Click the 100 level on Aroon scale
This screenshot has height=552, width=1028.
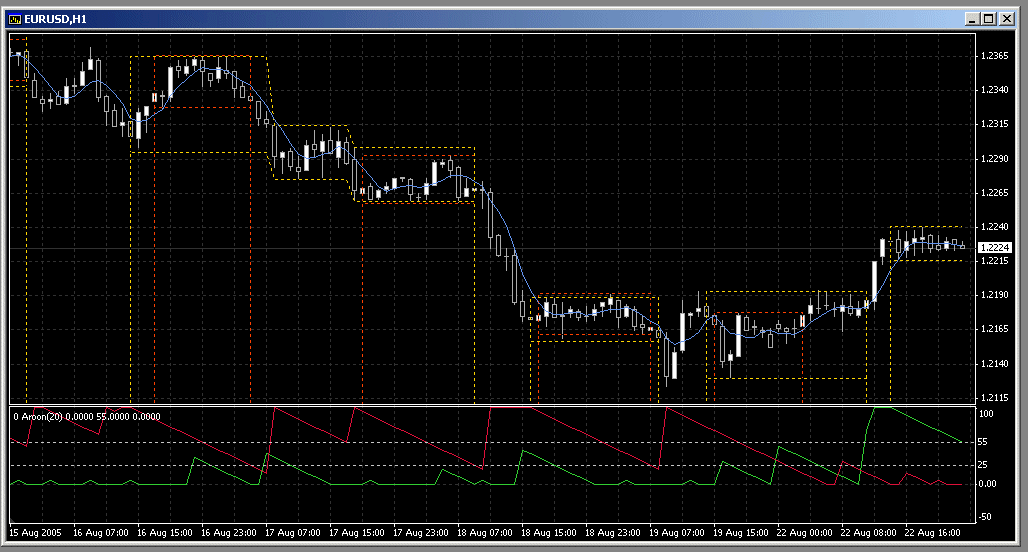tap(985, 413)
